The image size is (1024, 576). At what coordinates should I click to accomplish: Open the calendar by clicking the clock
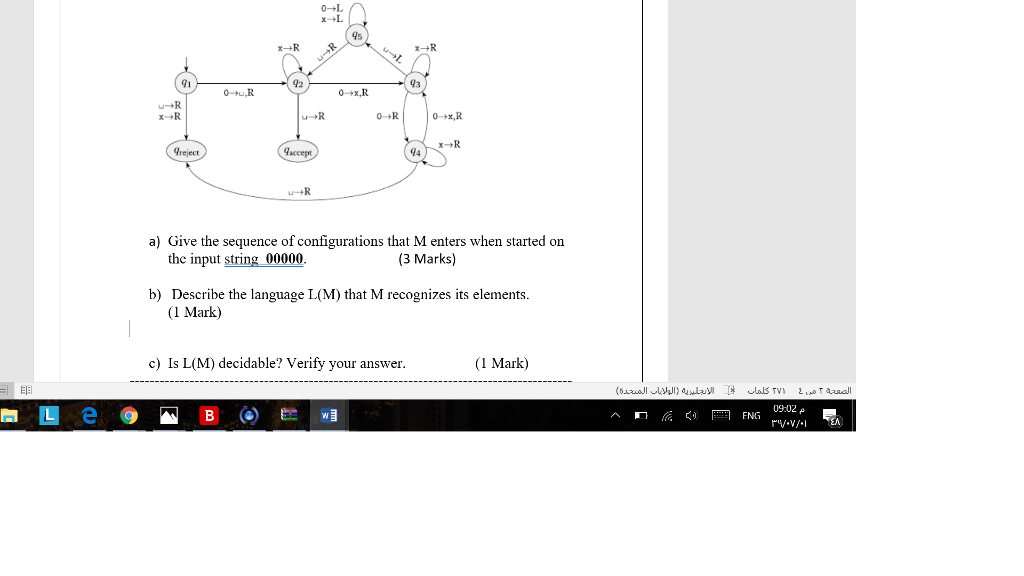(788, 414)
